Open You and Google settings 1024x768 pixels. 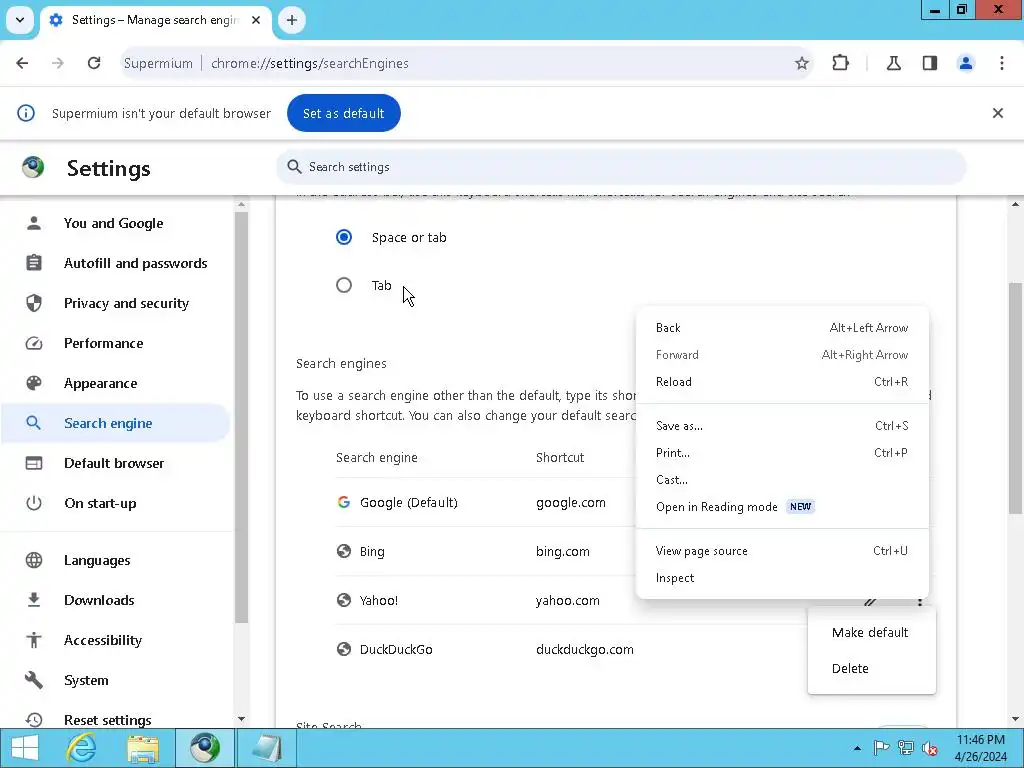[x=115, y=223]
